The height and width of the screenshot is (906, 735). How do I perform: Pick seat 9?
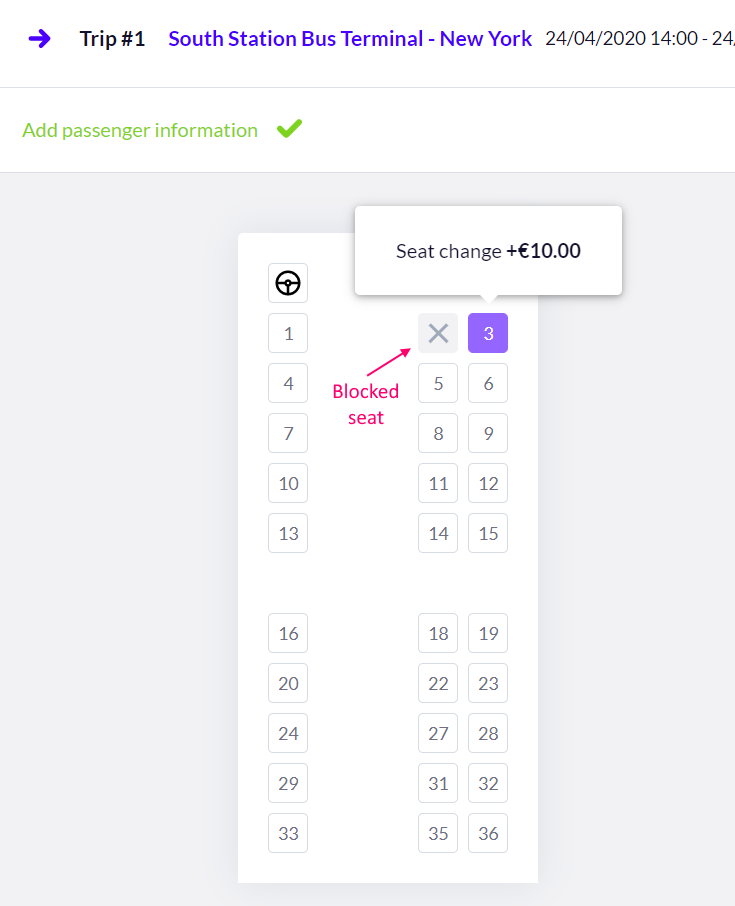488,433
